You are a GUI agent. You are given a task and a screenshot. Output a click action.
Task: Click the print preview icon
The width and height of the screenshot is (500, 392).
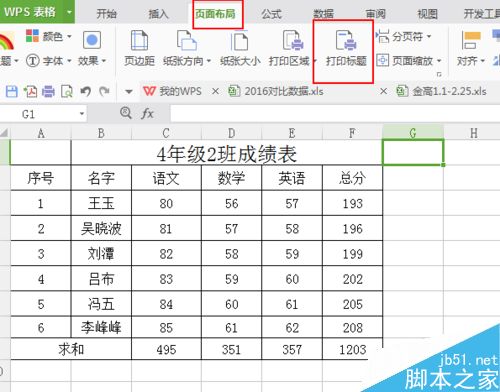(67, 91)
